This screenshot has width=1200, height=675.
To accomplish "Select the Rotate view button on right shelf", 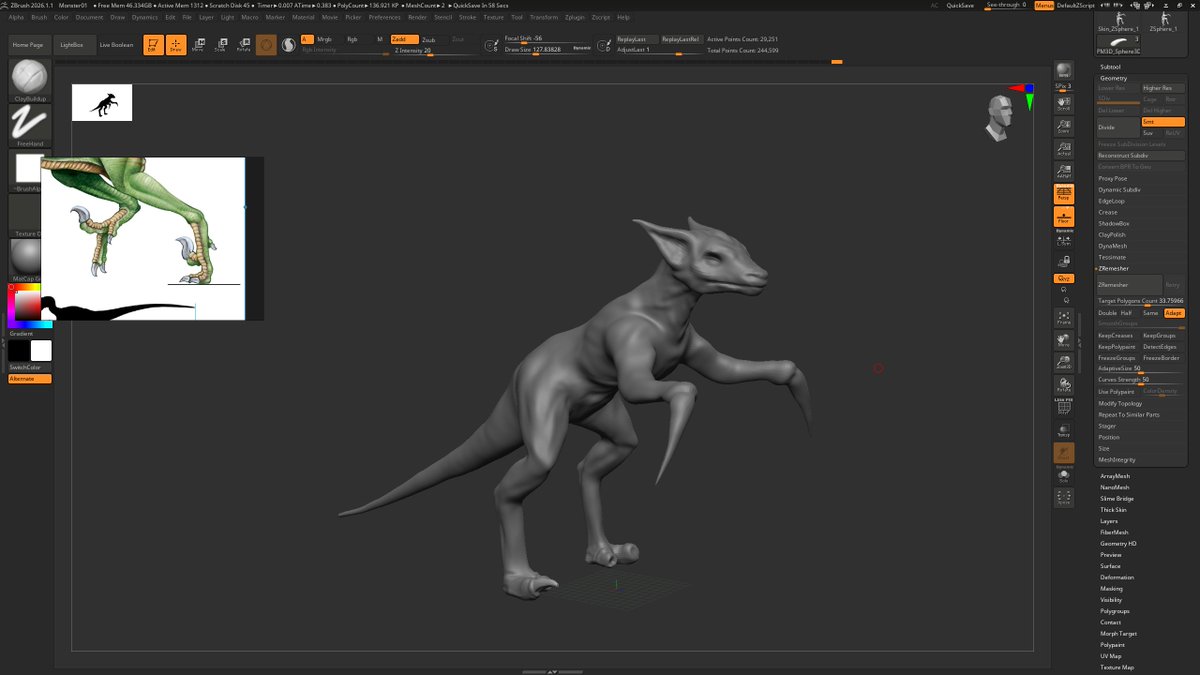I will (x=1063, y=386).
